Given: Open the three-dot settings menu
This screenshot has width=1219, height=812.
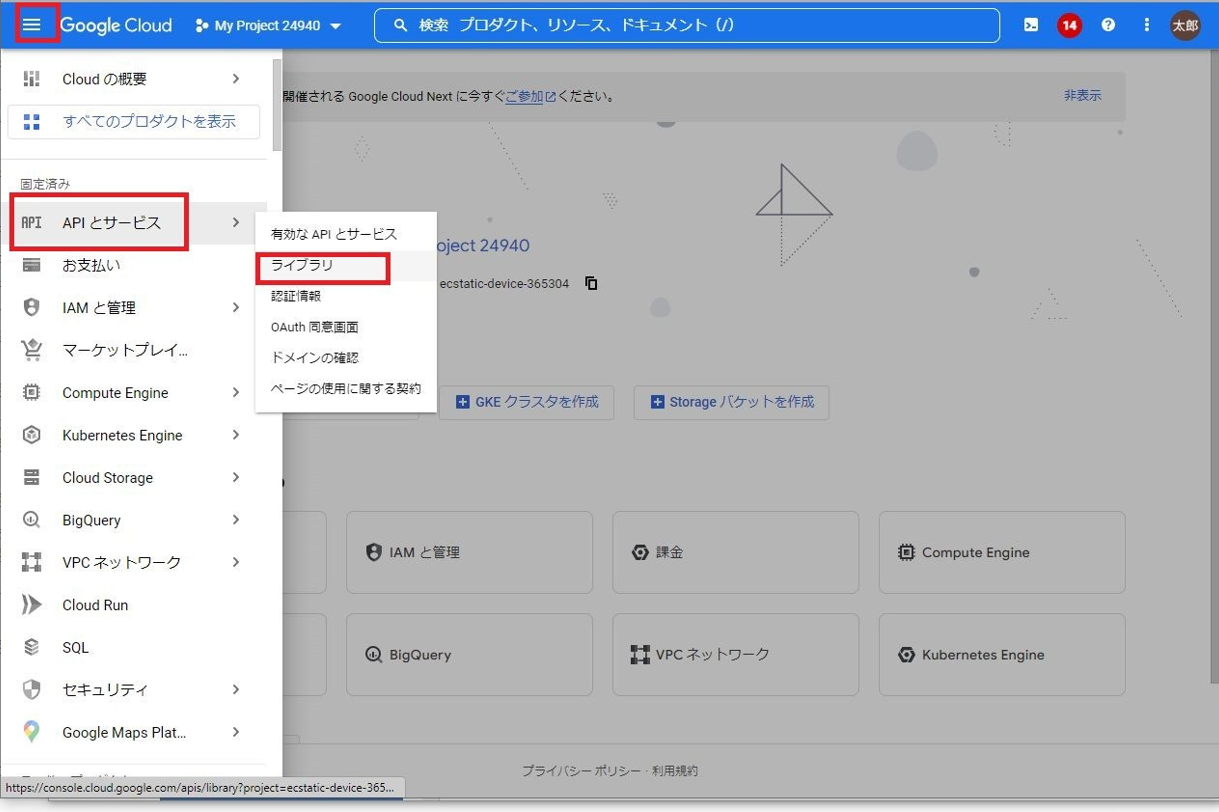Looking at the screenshot, I should point(1146,26).
